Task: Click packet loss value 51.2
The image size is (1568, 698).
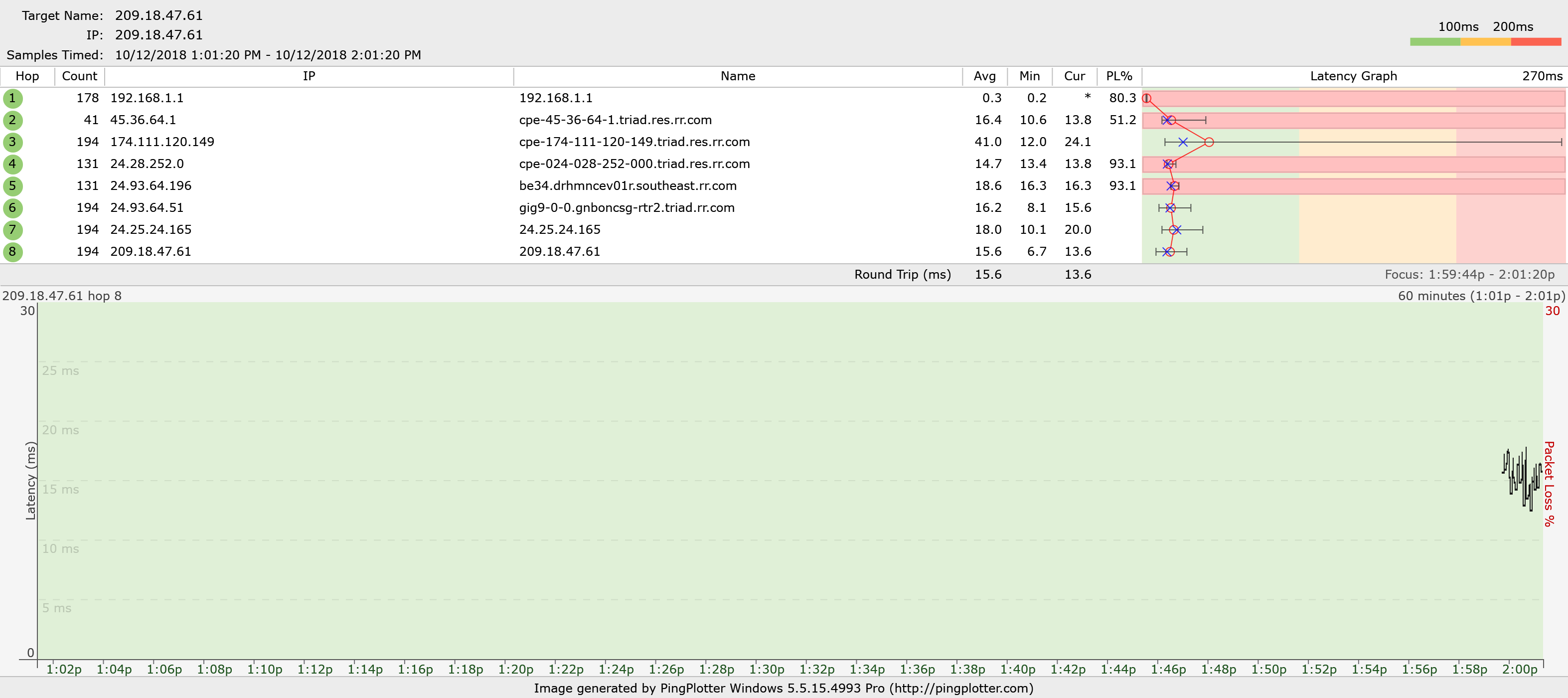Action: (x=1122, y=120)
